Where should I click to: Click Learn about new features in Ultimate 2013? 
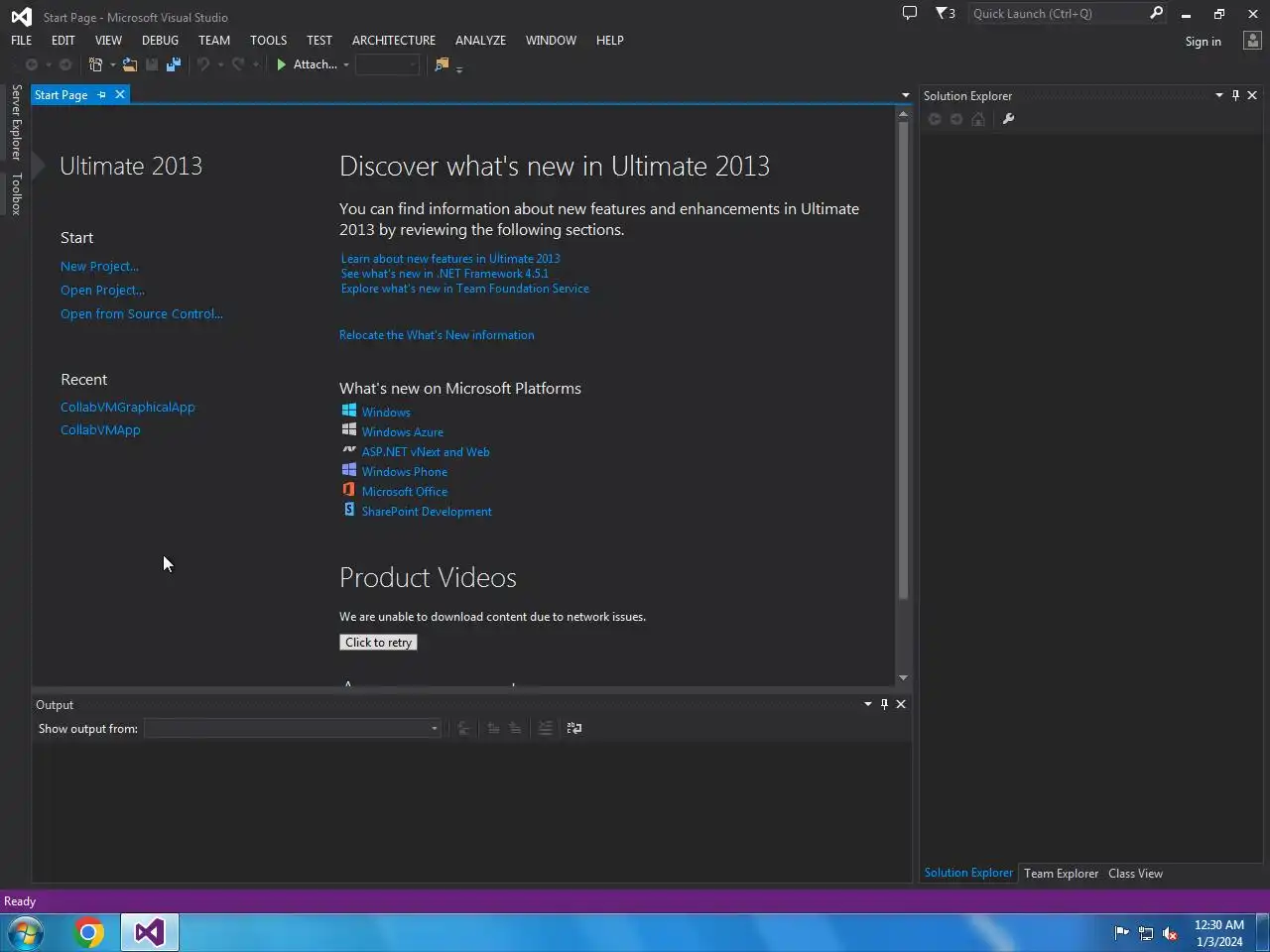click(x=450, y=259)
